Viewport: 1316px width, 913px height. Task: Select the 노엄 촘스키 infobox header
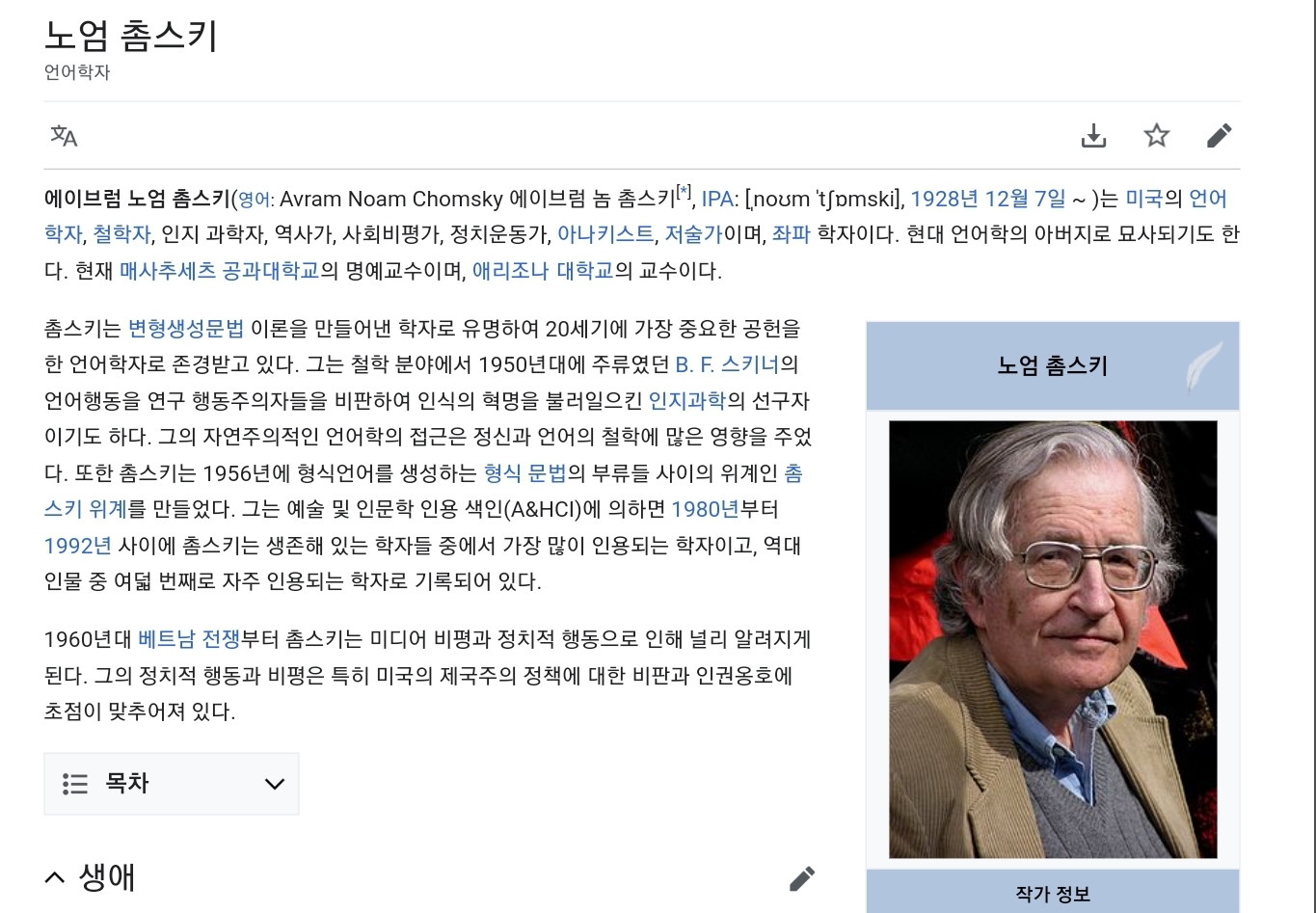tap(1053, 366)
